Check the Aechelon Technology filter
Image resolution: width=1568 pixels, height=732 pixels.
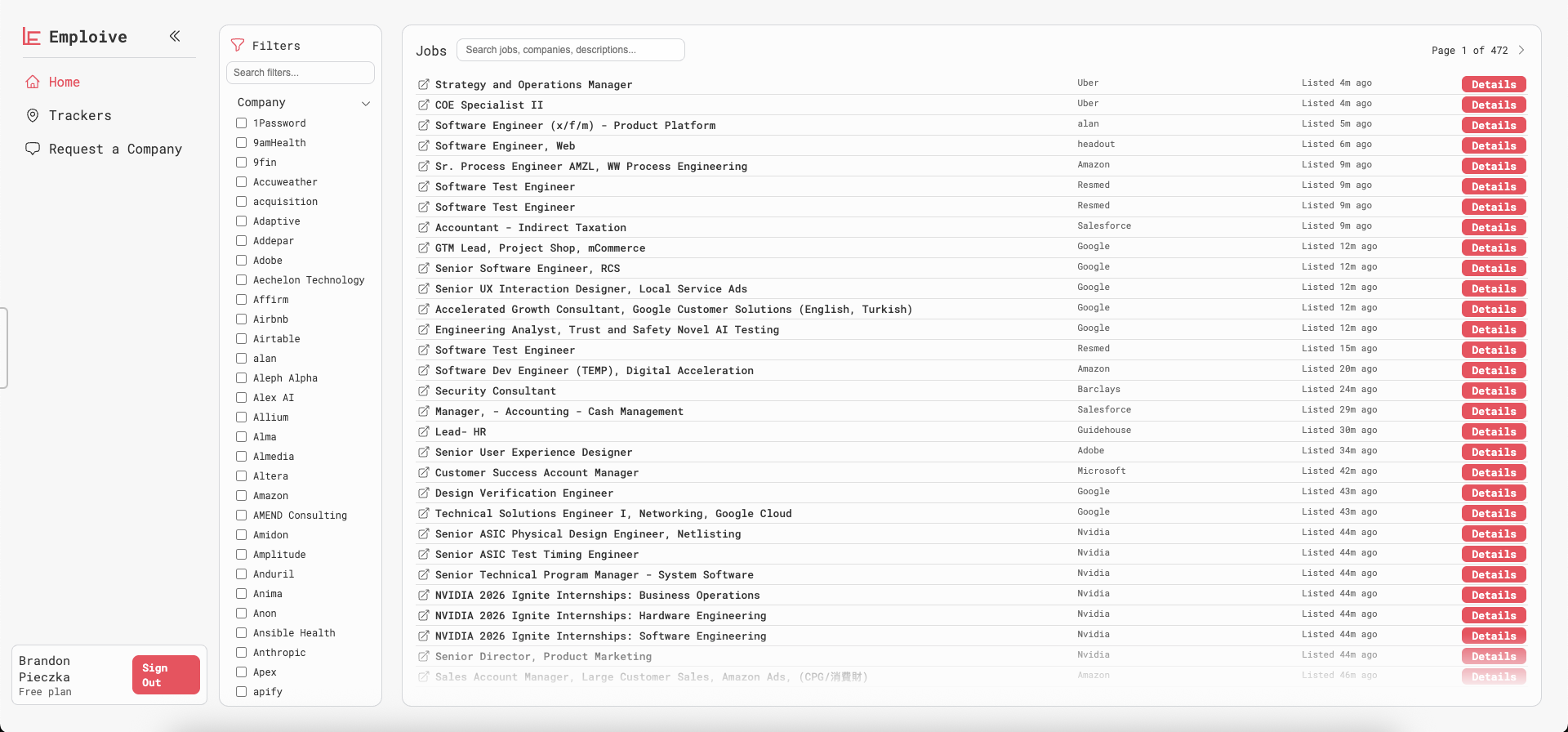point(241,279)
